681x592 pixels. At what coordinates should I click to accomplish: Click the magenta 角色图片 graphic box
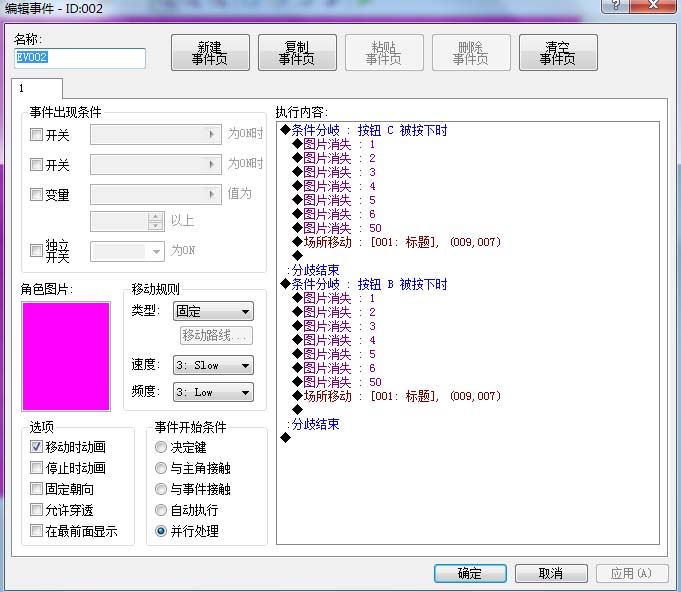pyautogui.click(x=66, y=357)
